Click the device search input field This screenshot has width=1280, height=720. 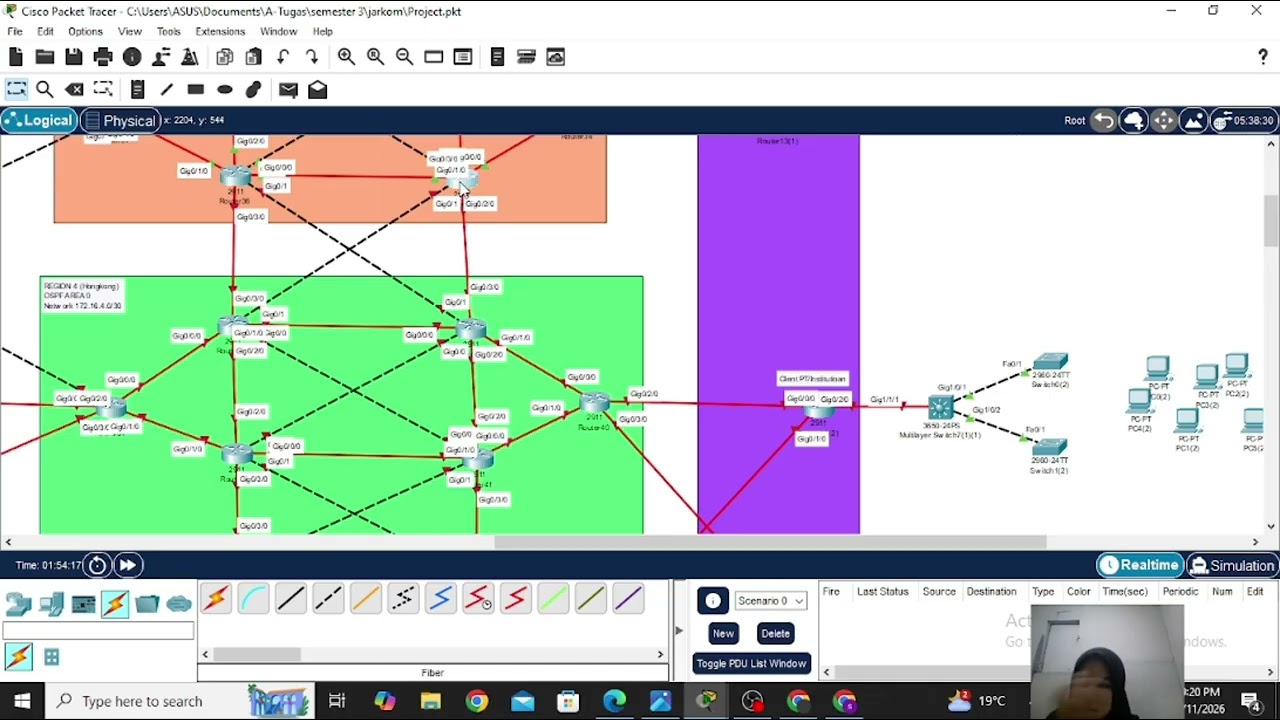click(x=98, y=631)
